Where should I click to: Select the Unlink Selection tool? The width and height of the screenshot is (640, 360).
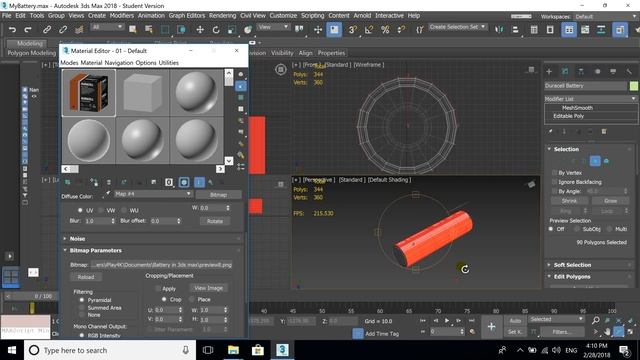(63, 29)
